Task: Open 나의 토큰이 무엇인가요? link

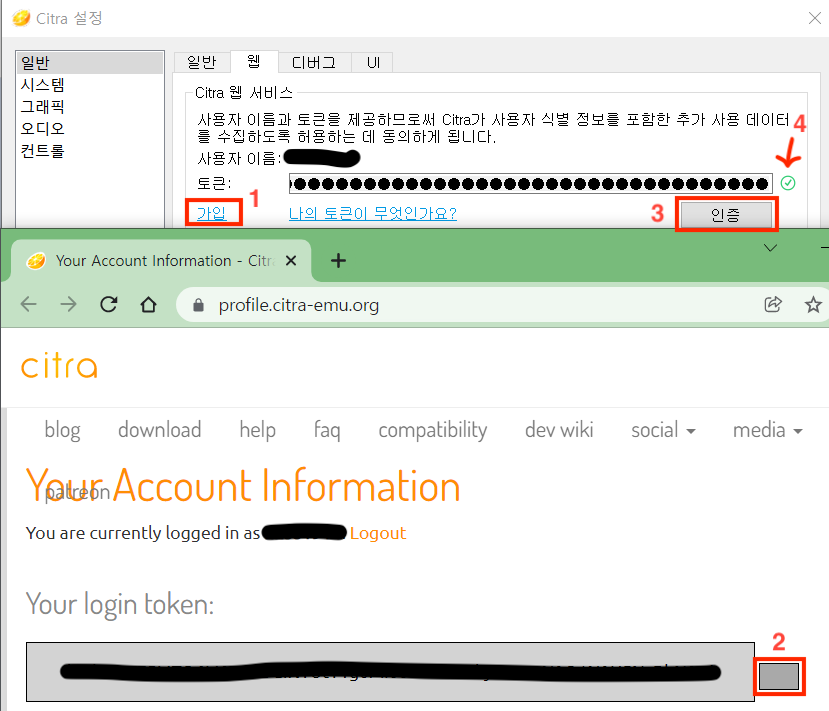Action: click(373, 214)
